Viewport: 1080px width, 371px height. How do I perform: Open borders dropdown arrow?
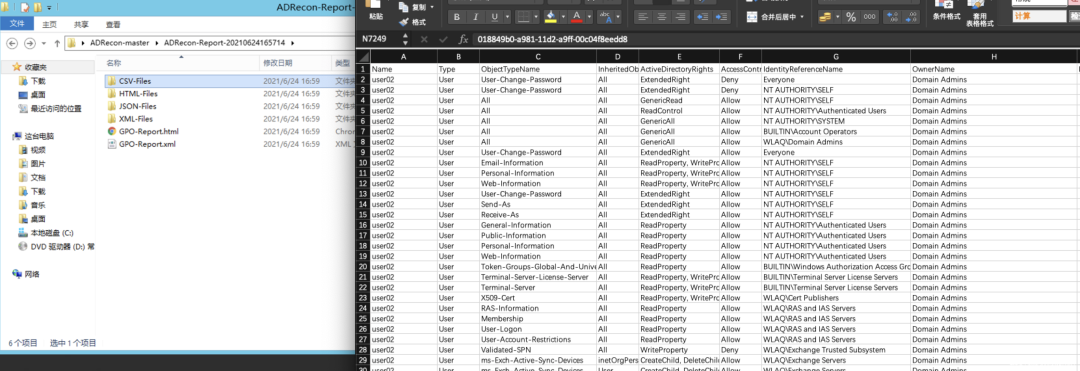[537, 17]
